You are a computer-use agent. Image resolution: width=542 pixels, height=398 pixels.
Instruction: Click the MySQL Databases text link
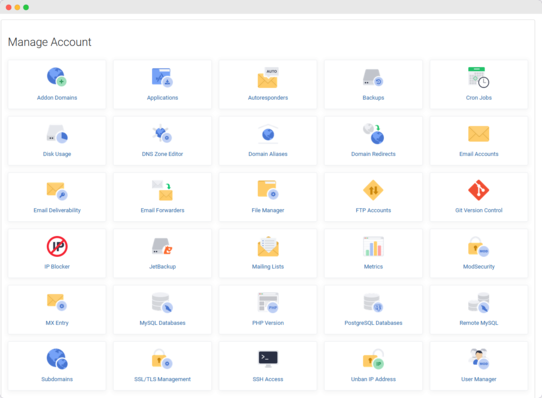click(x=162, y=323)
